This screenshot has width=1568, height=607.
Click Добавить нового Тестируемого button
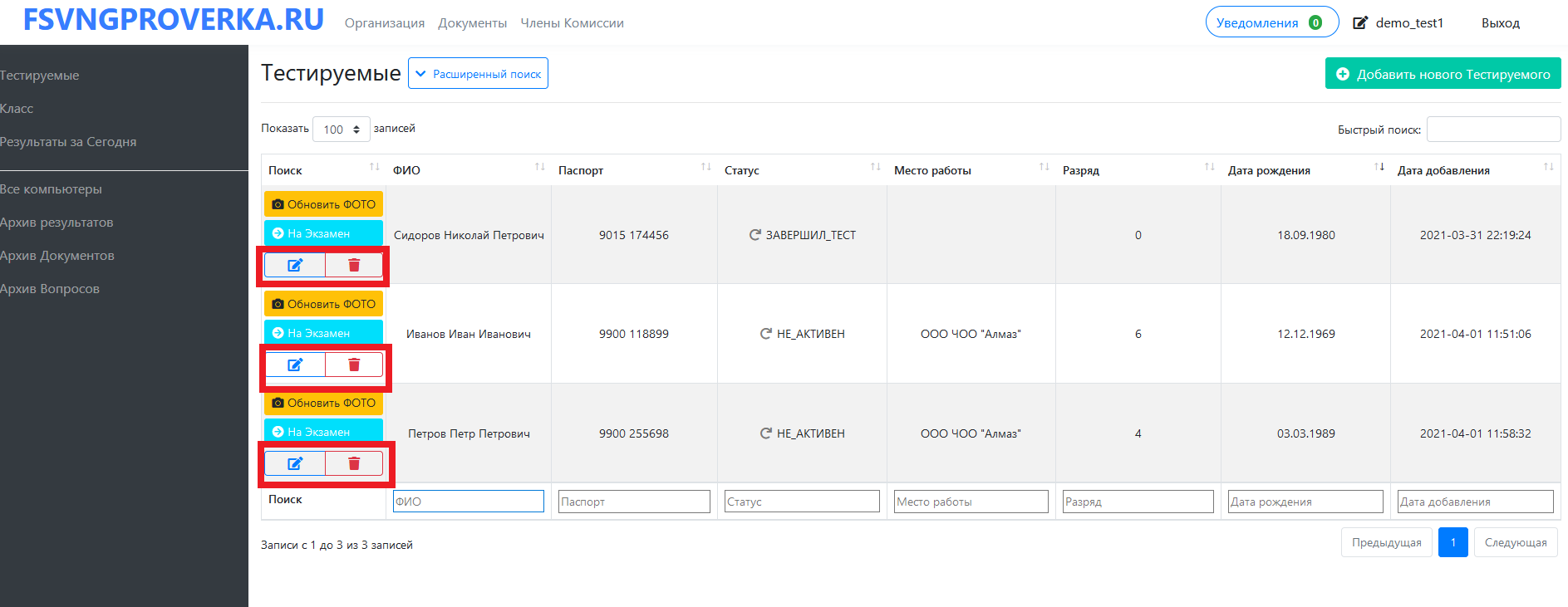pos(1443,74)
